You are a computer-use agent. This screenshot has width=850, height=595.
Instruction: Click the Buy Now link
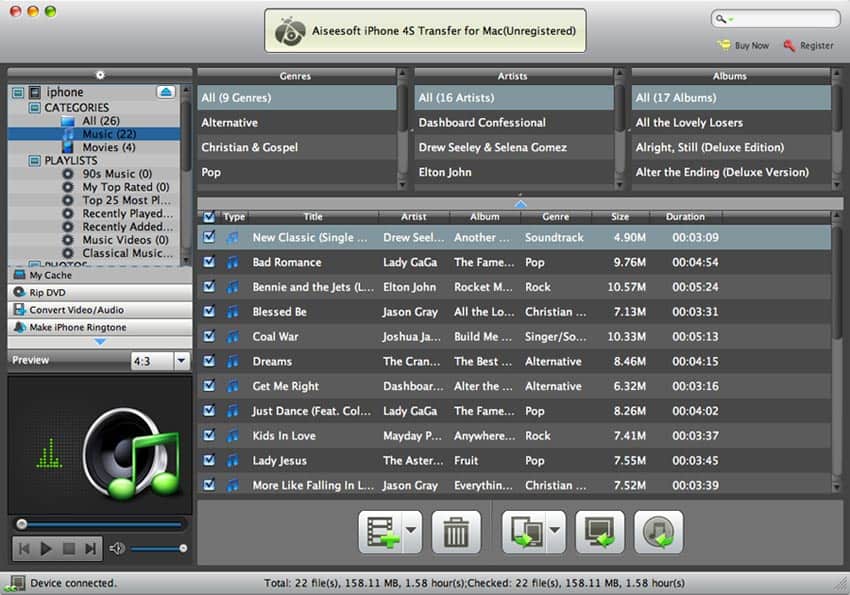(751, 46)
